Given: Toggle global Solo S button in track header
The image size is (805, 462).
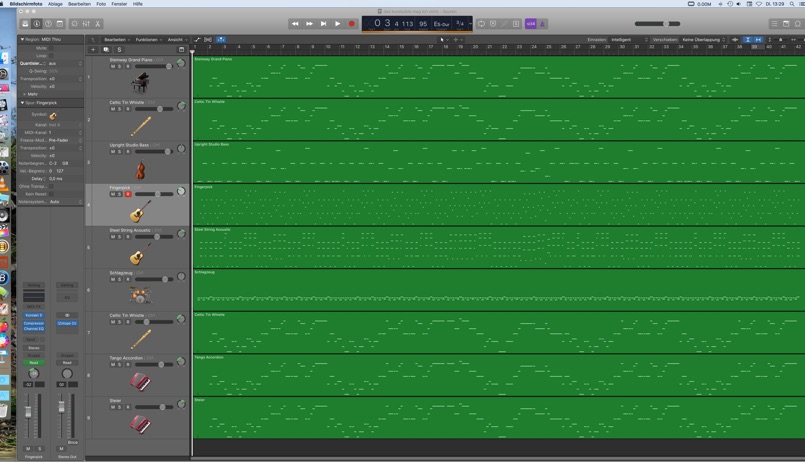Looking at the screenshot, I should 119,50.
